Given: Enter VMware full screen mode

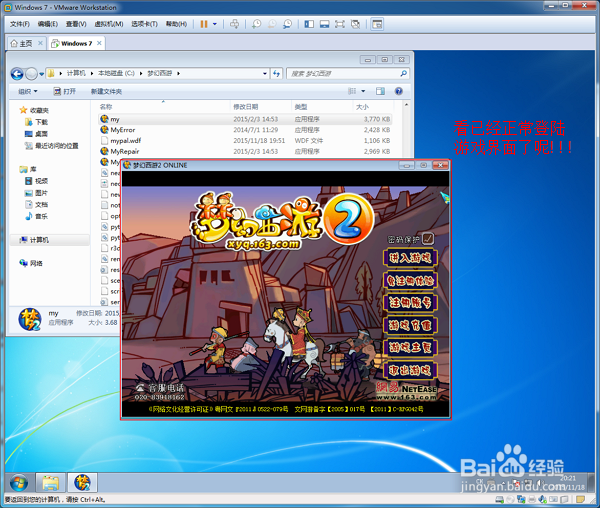Looking at the screenshot, I should point(340,24).
